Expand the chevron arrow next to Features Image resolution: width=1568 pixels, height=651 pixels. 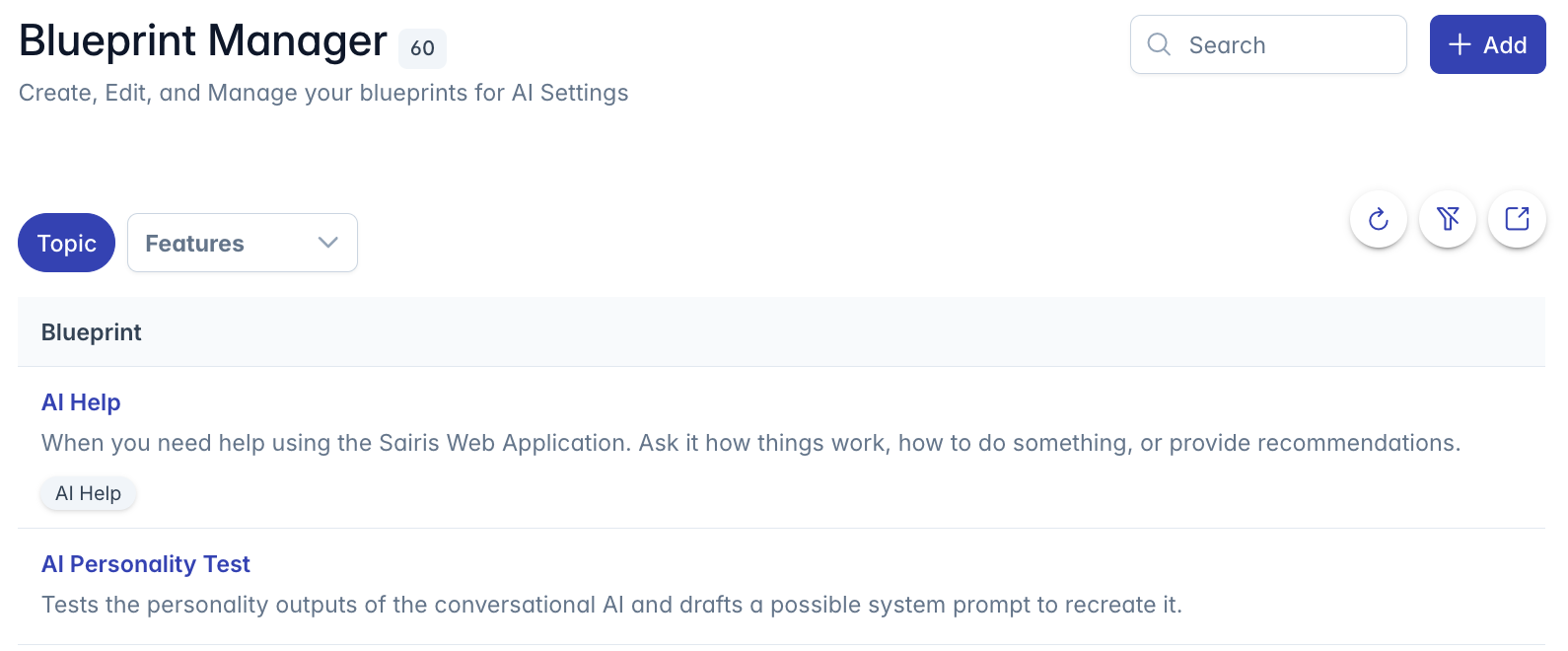point(328,243)
